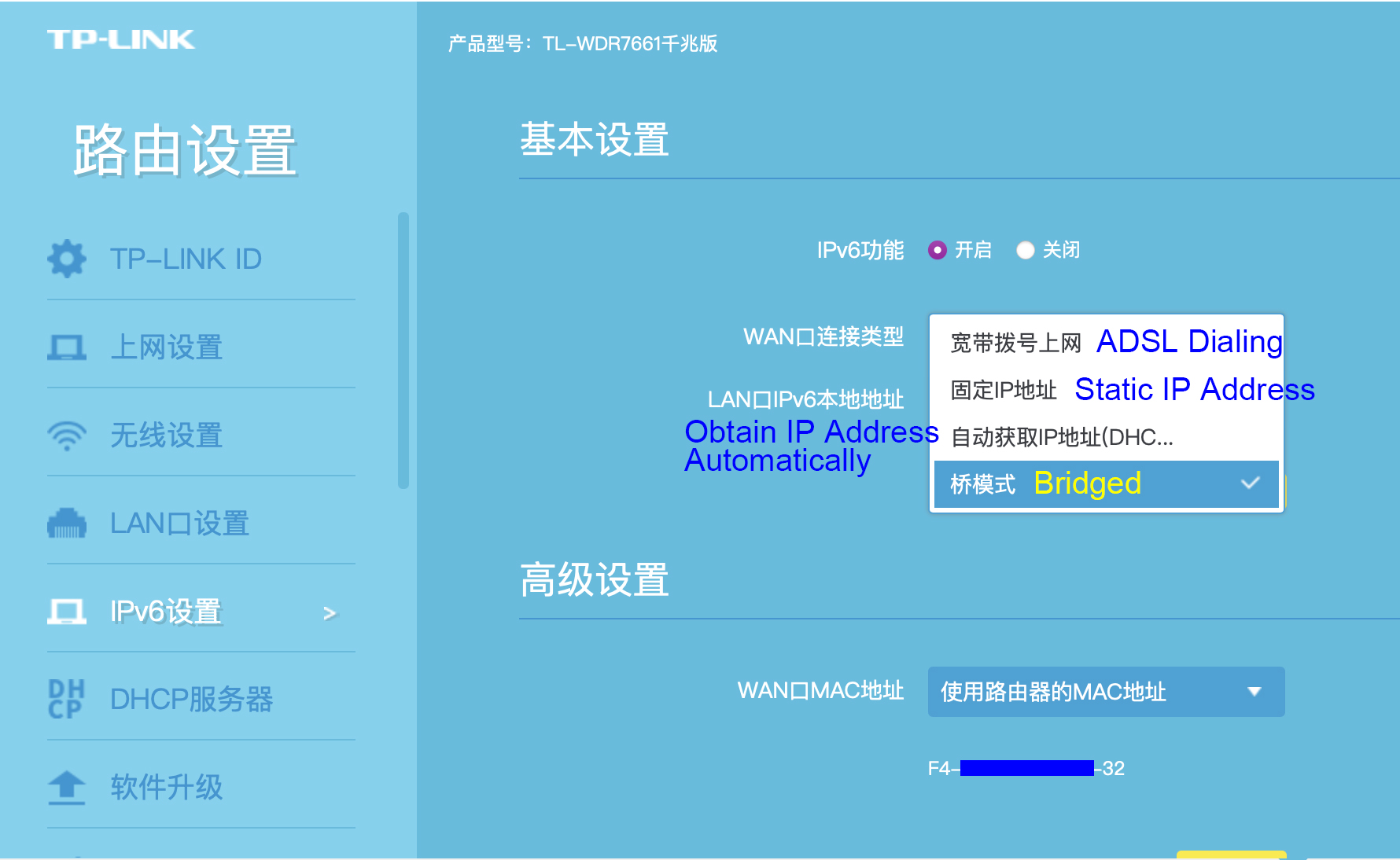The height and width of the screenshot is (860, 1400).
Task: Click the arrow on the WAN口MAC地址 dropdown
Action: (1254, 692)
